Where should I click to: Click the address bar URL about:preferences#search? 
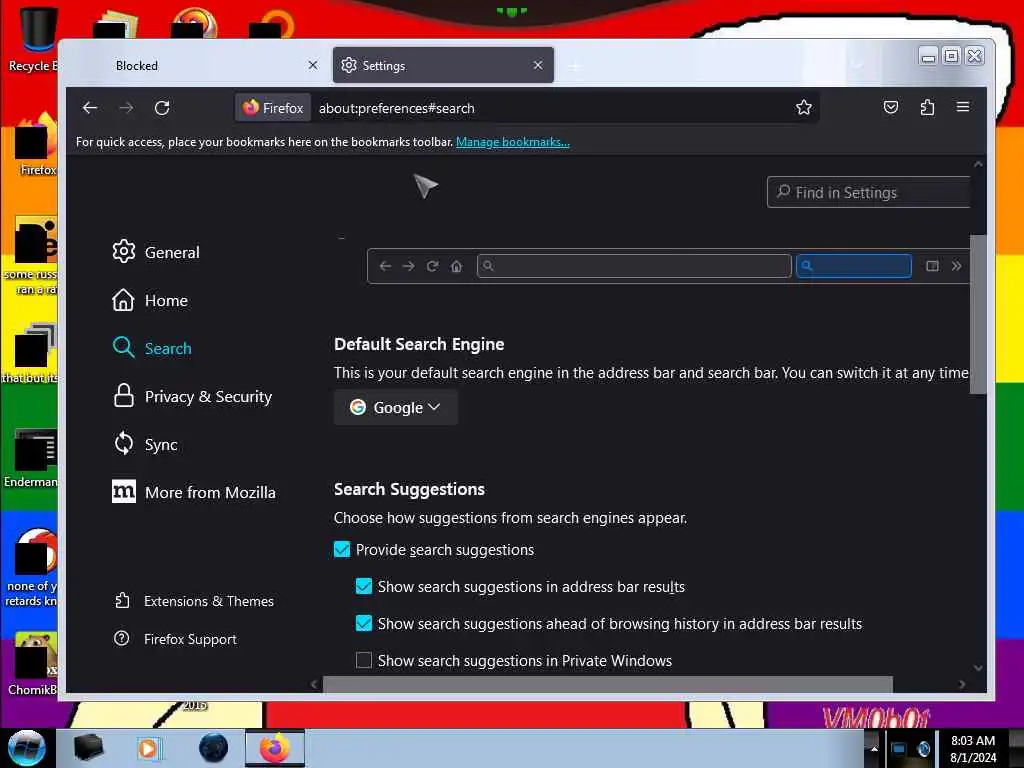click(396, 108)
